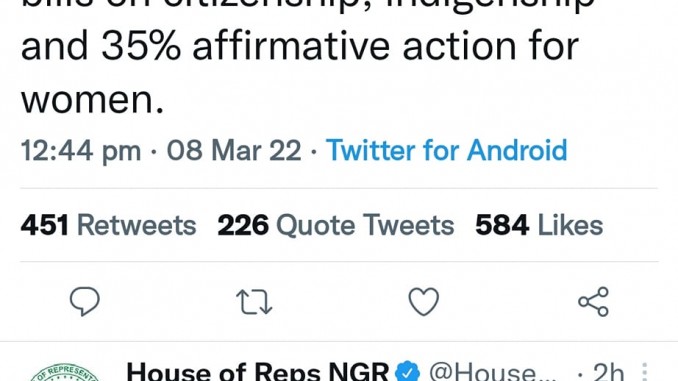Image resolution: width=678 pixels, height=381 pixels.
Task: Open the 2h reply timestamp
Action: [608, 372]
